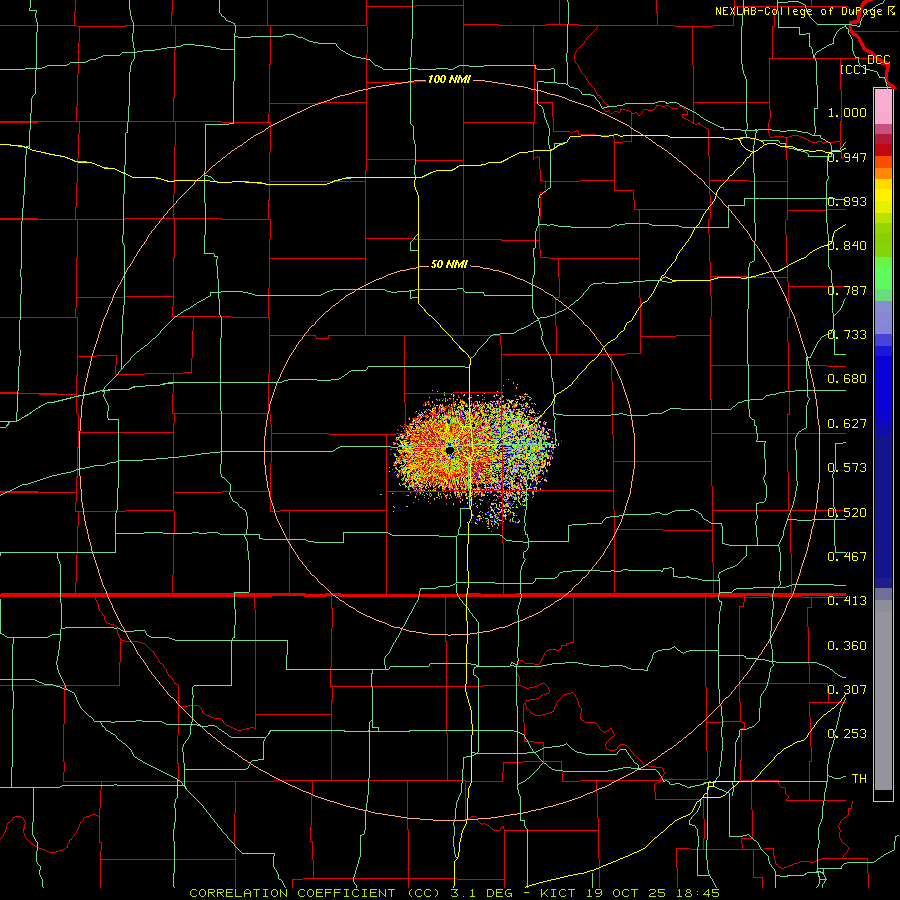Viewport: 900px width, 900px height.
Task: Click the black radar site dot at the center
Action: [x=449, y=451]
